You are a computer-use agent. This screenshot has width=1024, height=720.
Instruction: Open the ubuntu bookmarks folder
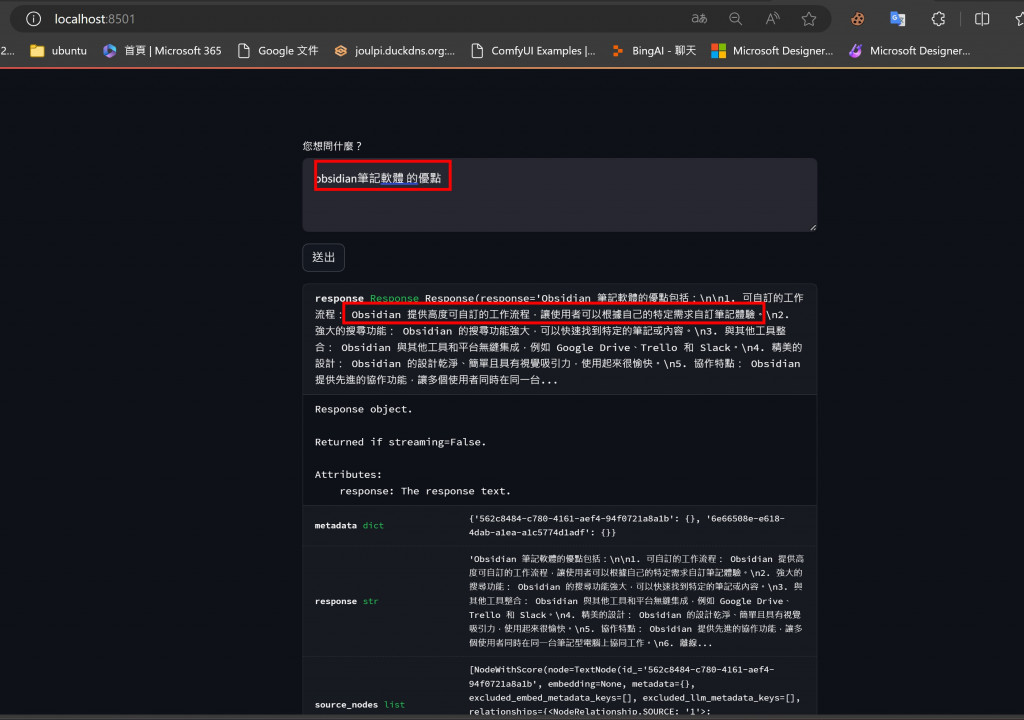(59, 50)
